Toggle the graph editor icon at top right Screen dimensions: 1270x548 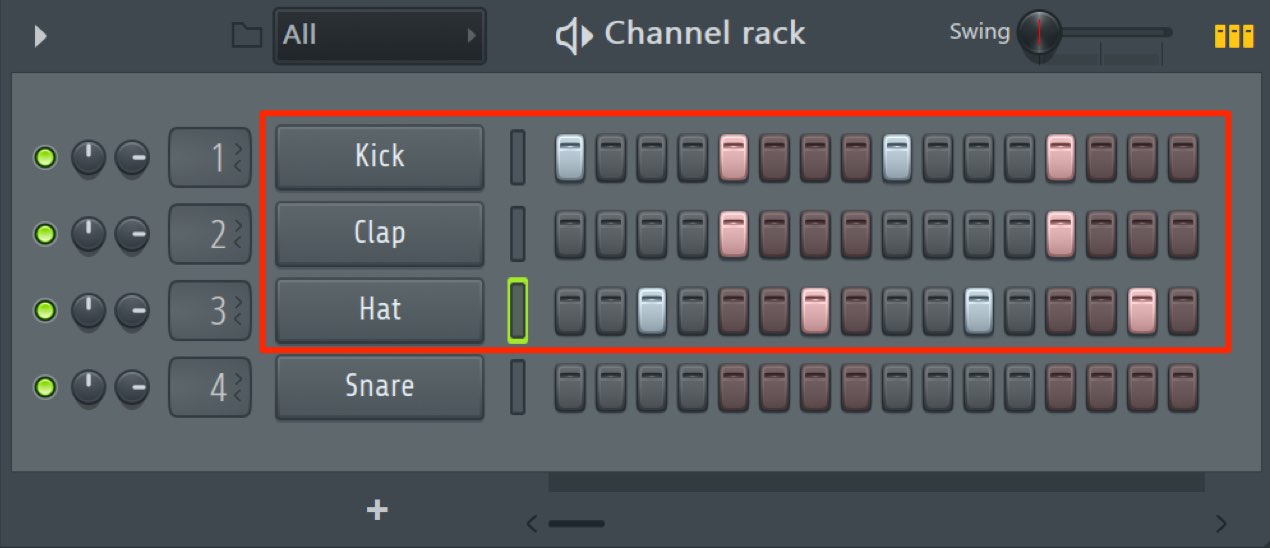pyautogui.click(x=1234, y=37)
